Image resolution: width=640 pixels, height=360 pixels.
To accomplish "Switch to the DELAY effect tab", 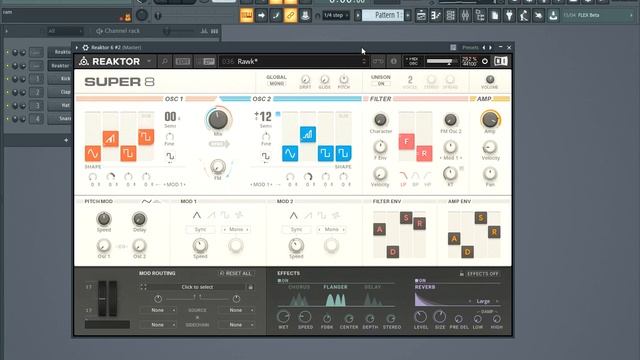I will pos(373,287).
